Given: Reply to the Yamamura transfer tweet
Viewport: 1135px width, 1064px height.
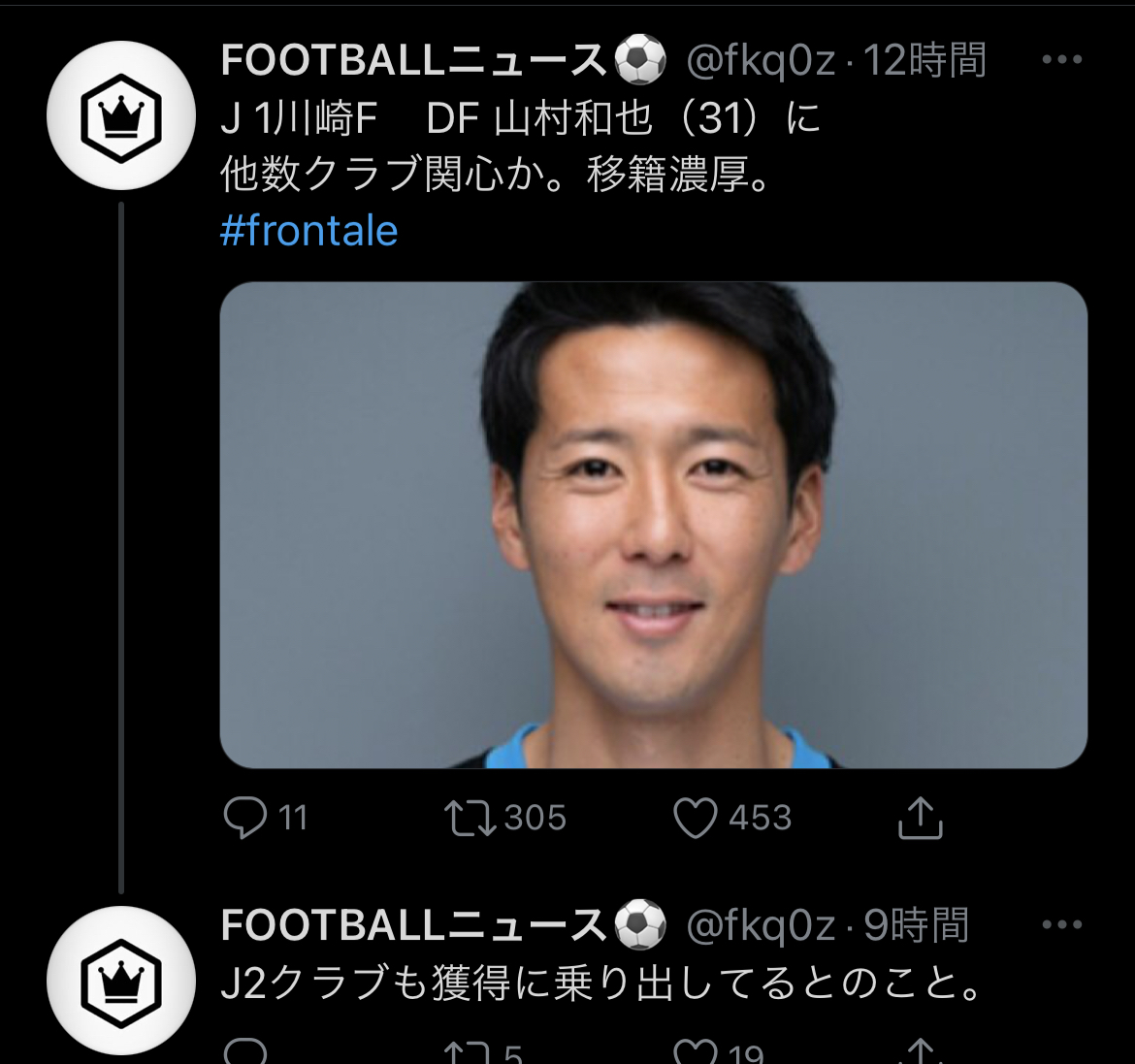Looking at the screenshot, I should tap(244, 818).
